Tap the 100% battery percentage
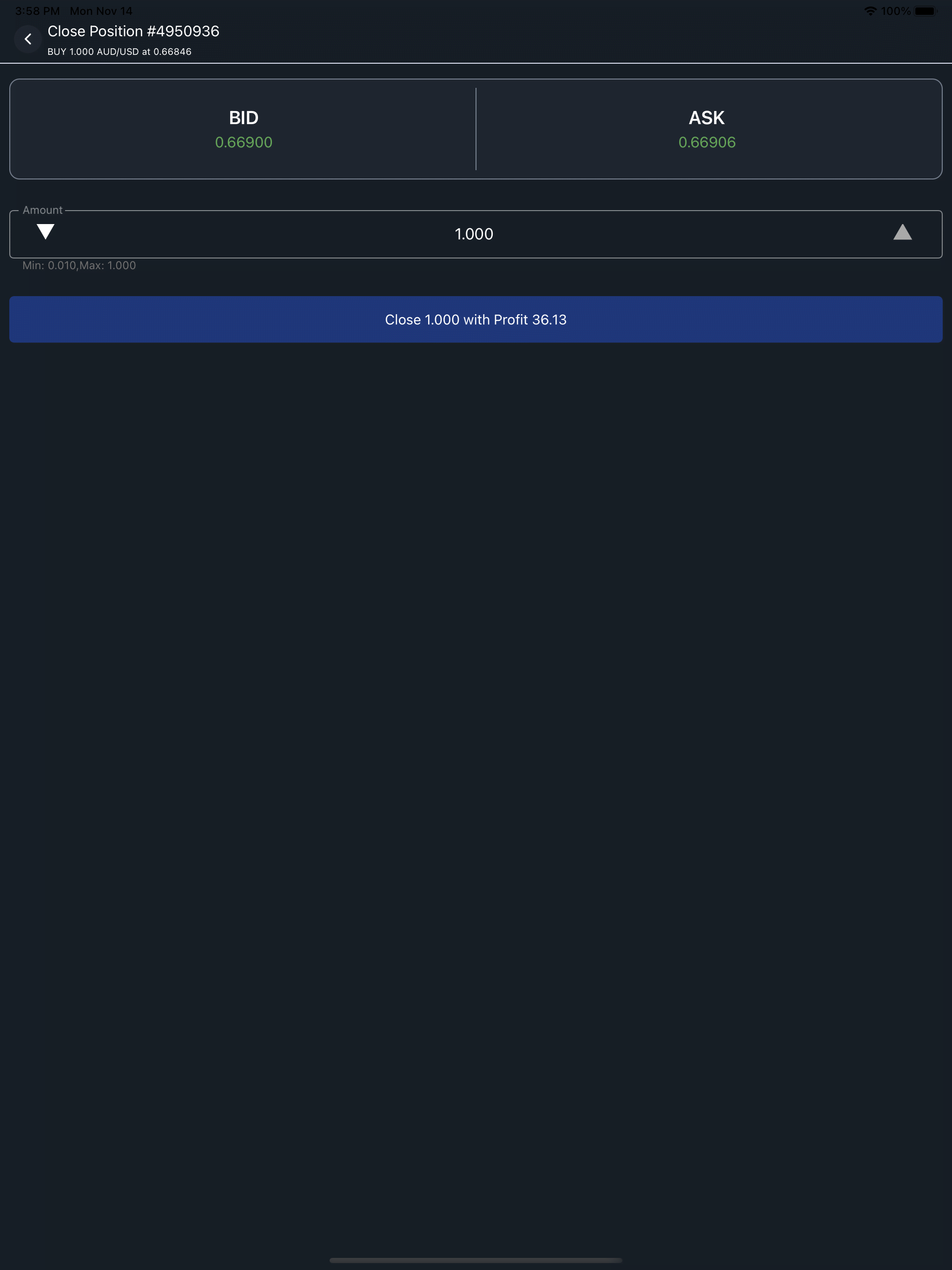The width and height of the screenshot is (952, 1270). [x=896, y=11]
